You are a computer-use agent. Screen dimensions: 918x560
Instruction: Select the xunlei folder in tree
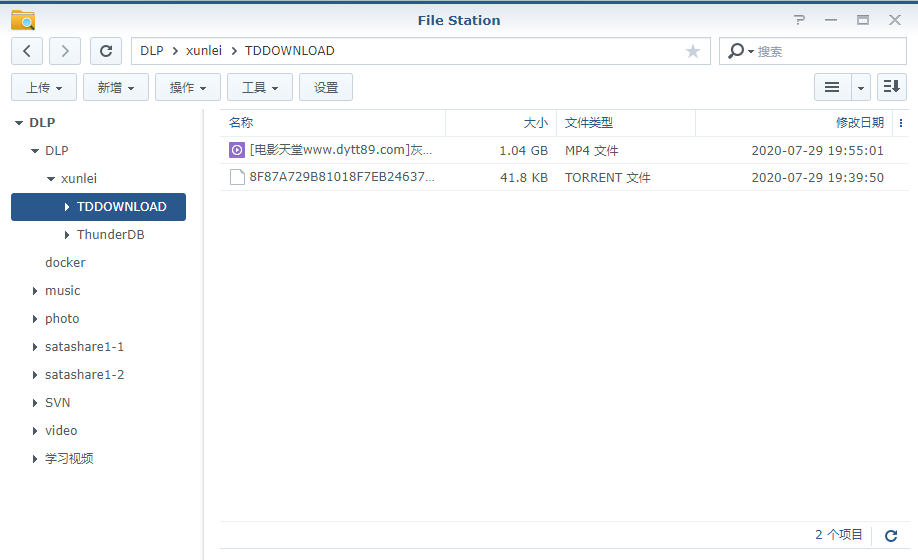[79, 178]
